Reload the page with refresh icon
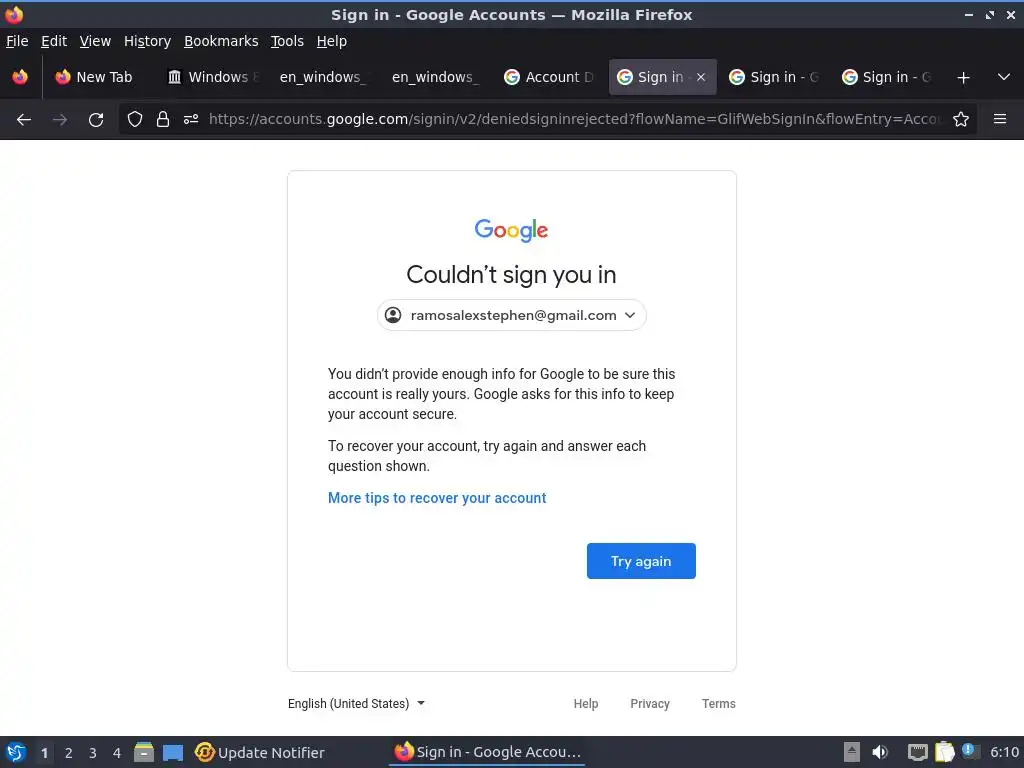This screenshot has width=1024, height=768. pyautogui.click(x=96, y=120)
